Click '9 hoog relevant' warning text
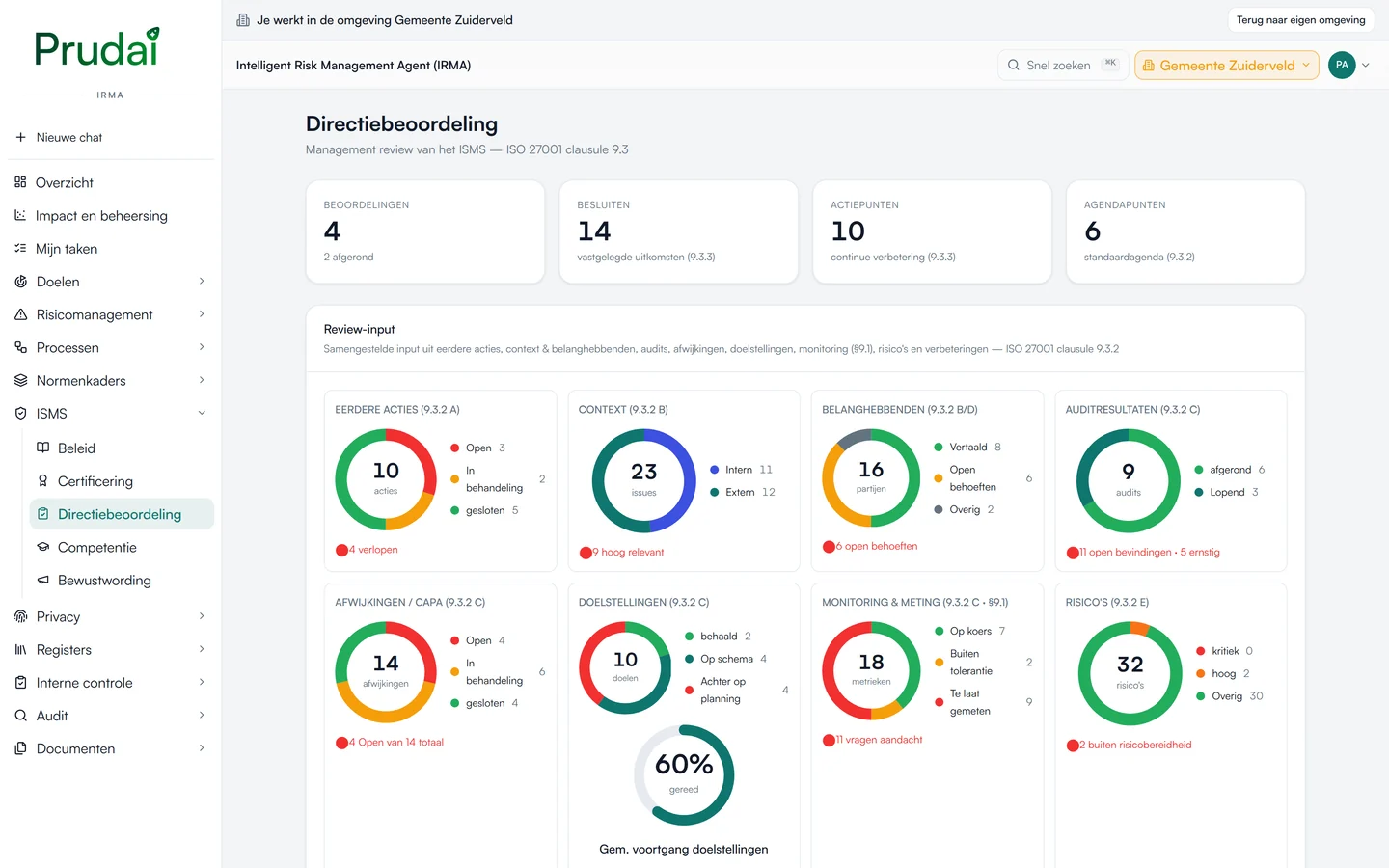The image size is (1389, 868). (628, 552)
